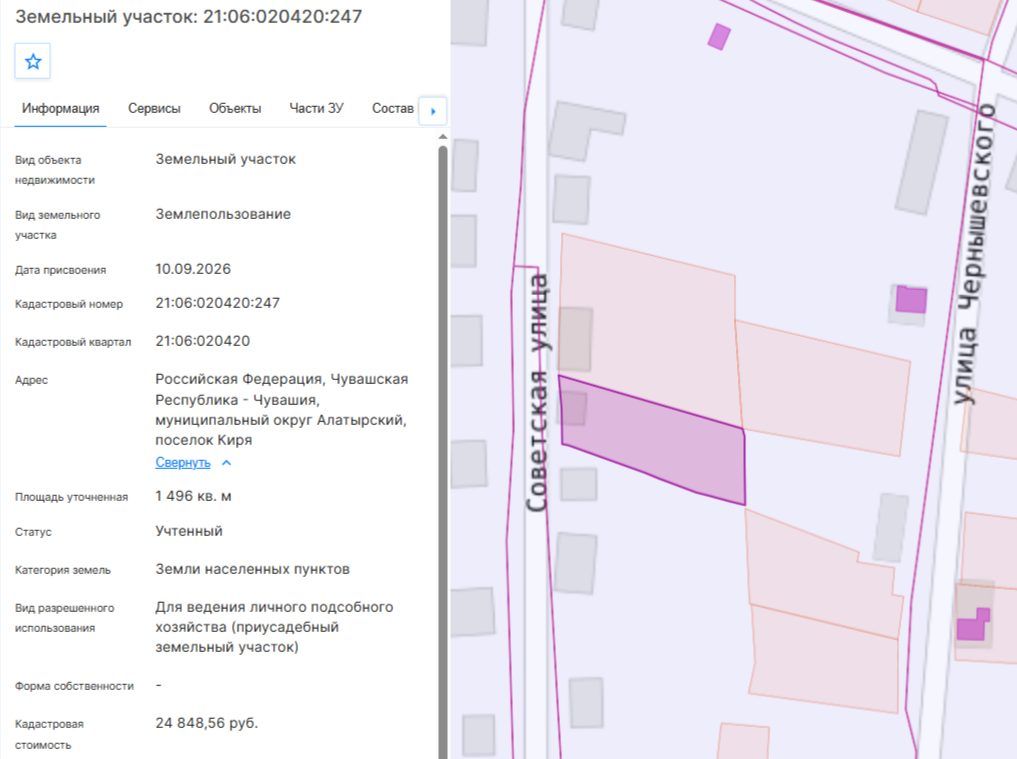Select Земли населенных пунктов category value
The image size is (1017, 759).
point(252,570)
